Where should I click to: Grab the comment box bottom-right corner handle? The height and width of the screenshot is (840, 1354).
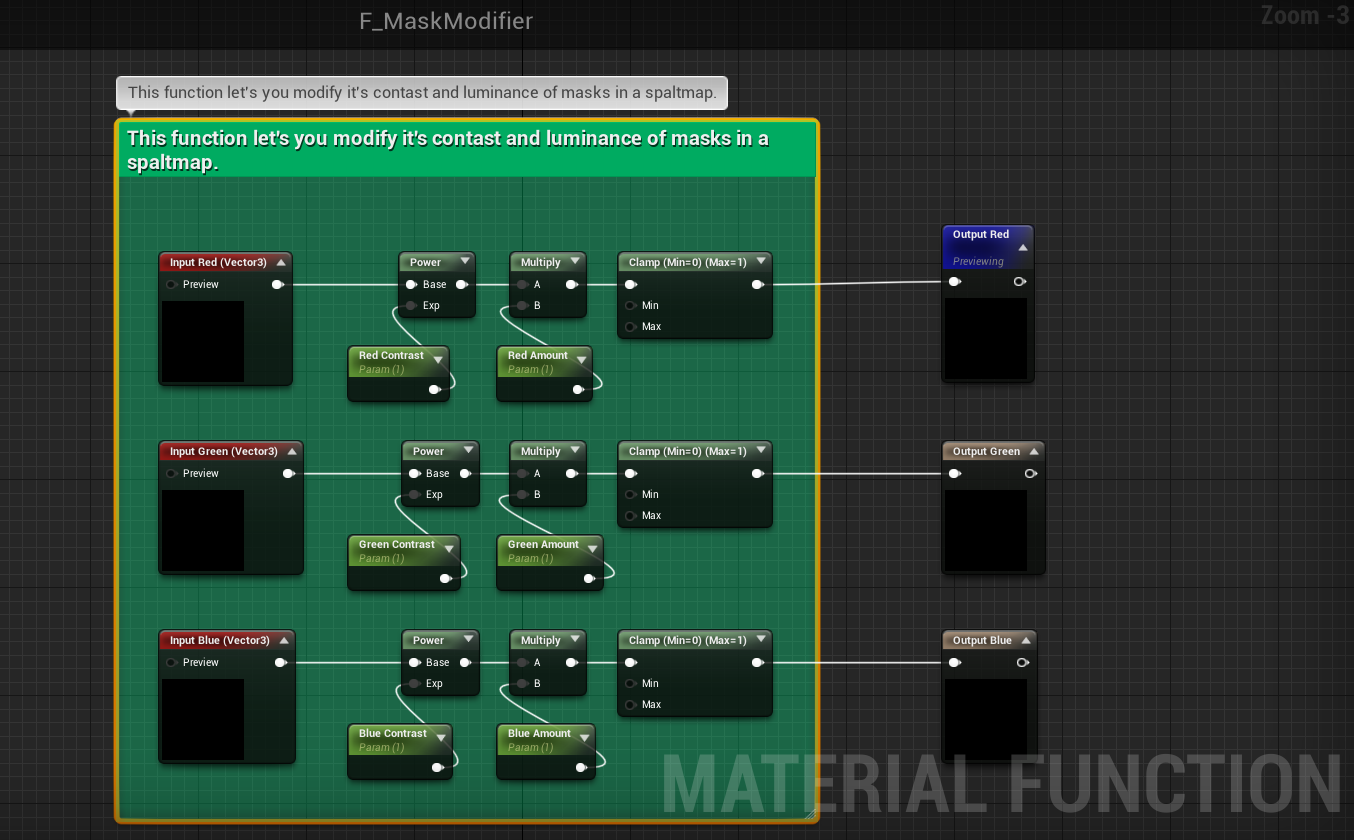click(x=809, y=813)
